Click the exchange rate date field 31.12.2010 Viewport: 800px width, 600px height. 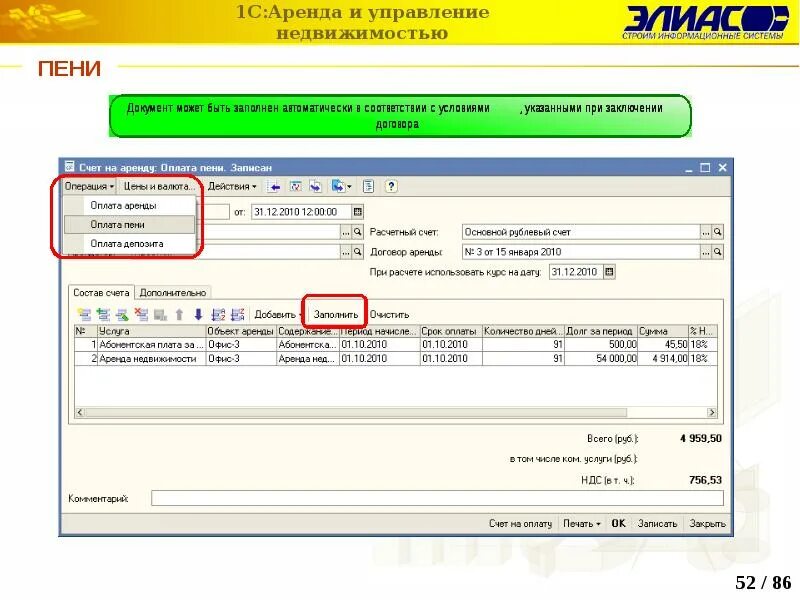coord(576,272)
